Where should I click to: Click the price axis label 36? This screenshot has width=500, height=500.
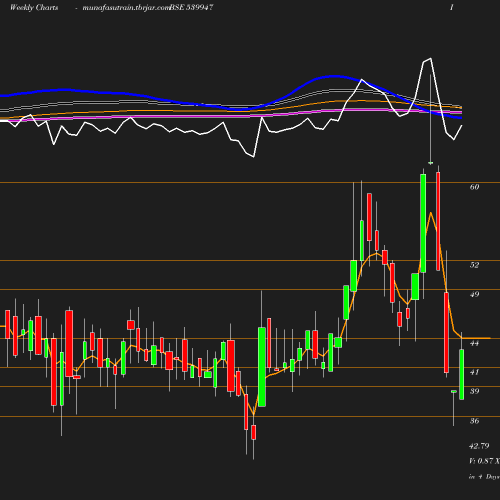coord(474,421)
